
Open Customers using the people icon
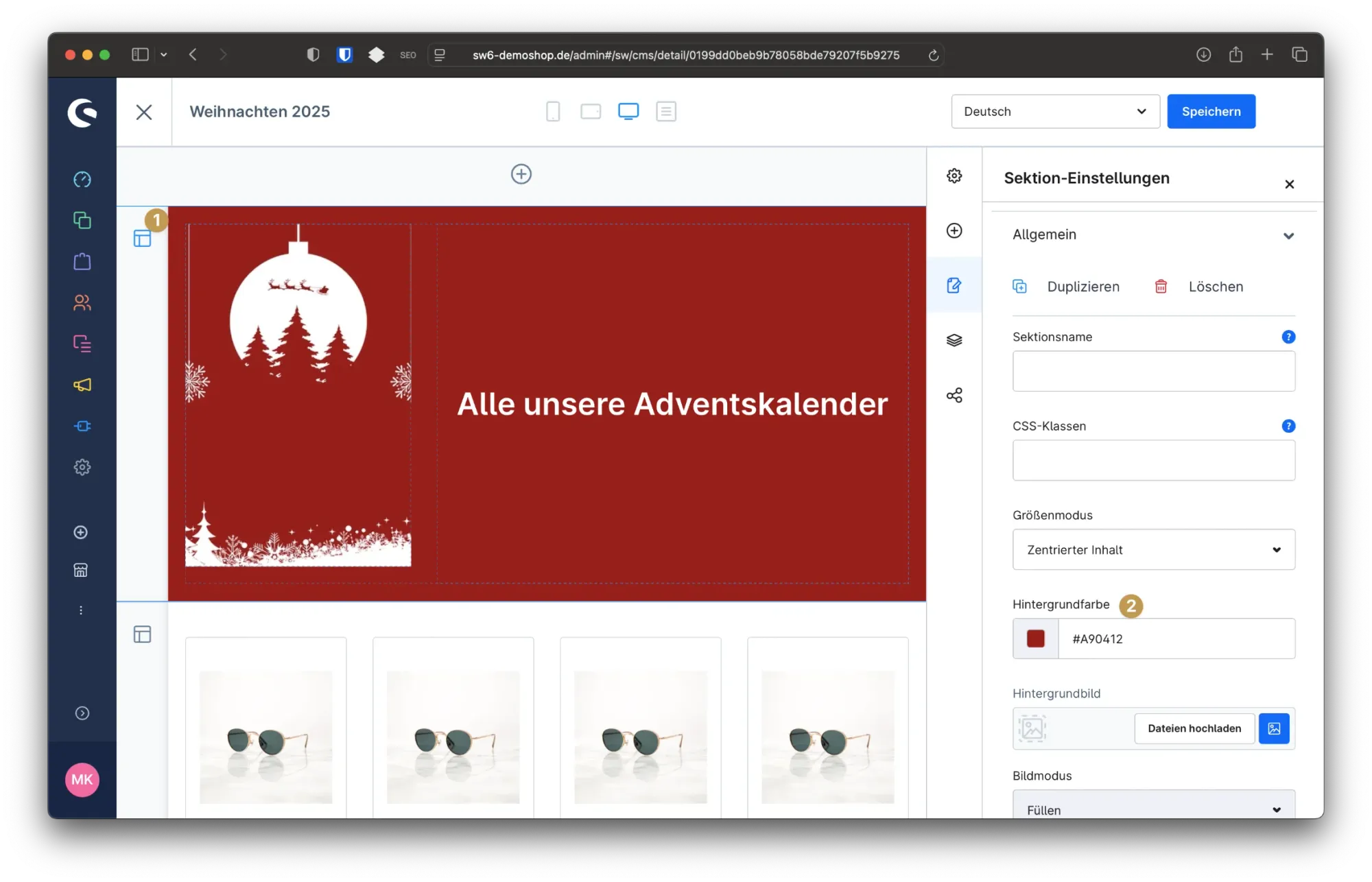pos(82,302)
